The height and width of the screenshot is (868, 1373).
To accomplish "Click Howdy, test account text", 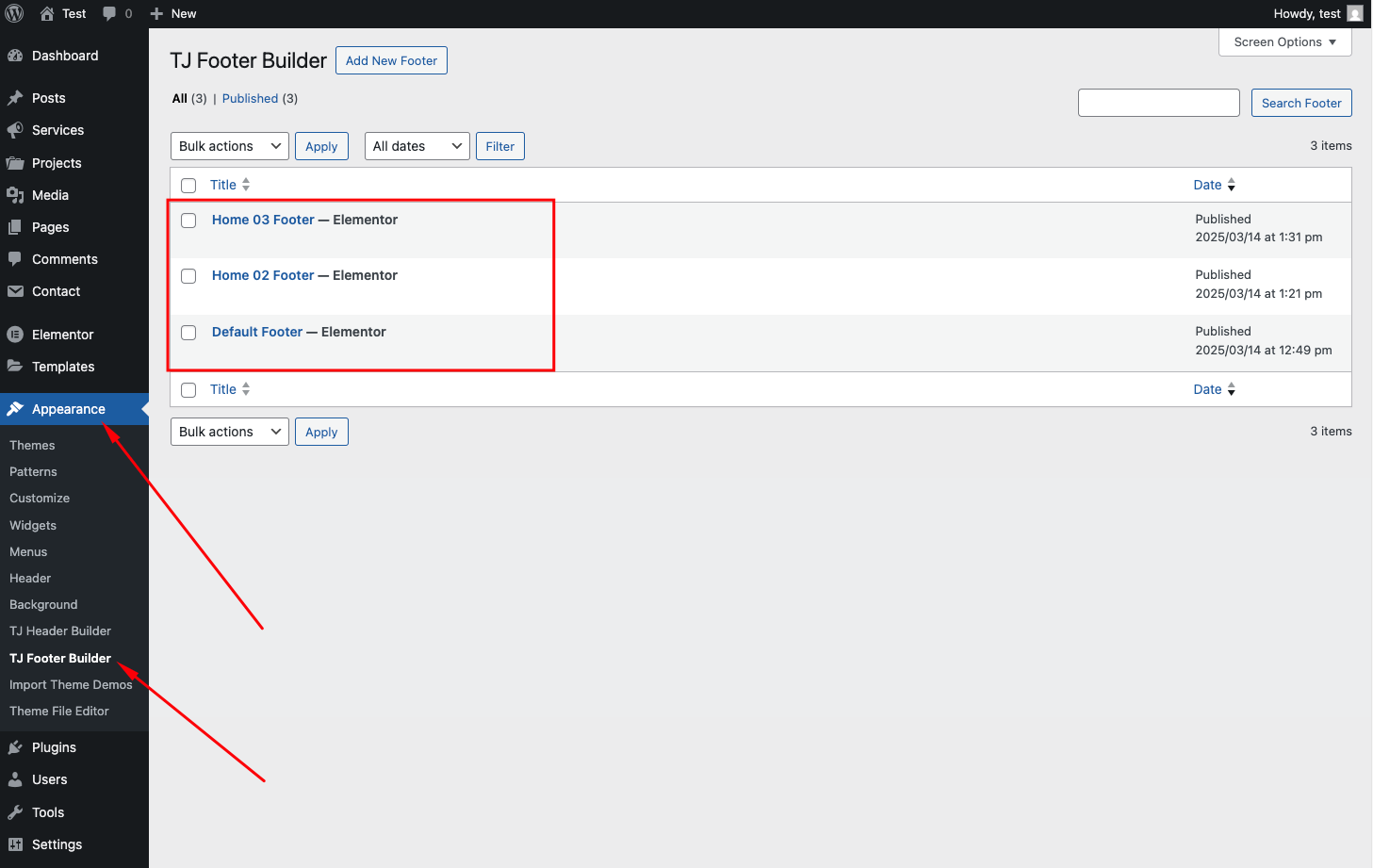I will coord(1307,13).
